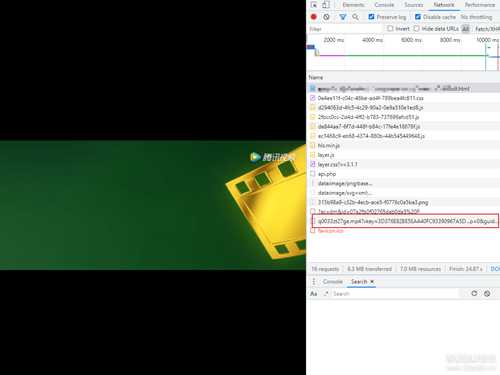Open the No throttling dropdown
500x375 pixels.
click(476, 17)
